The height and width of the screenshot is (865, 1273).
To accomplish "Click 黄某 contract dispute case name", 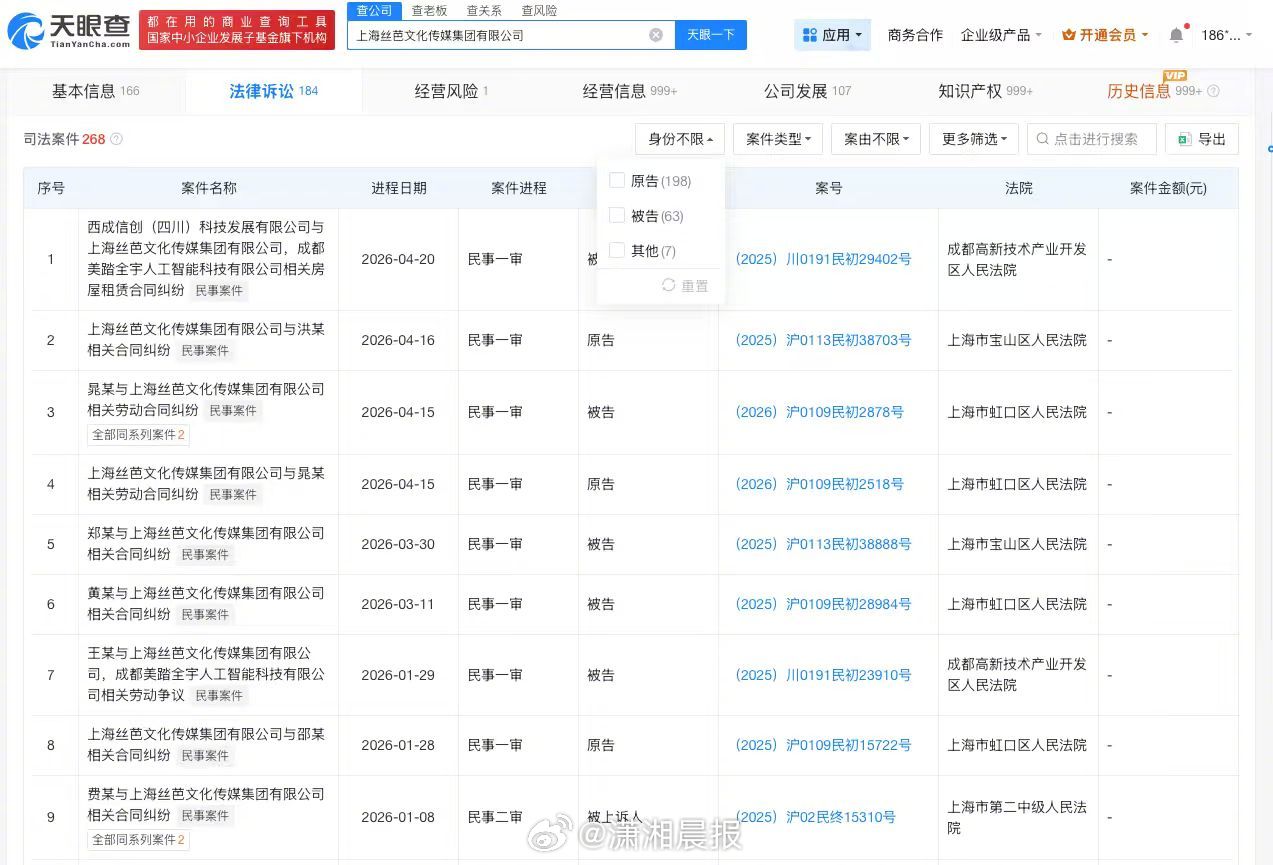I will 206,604.
